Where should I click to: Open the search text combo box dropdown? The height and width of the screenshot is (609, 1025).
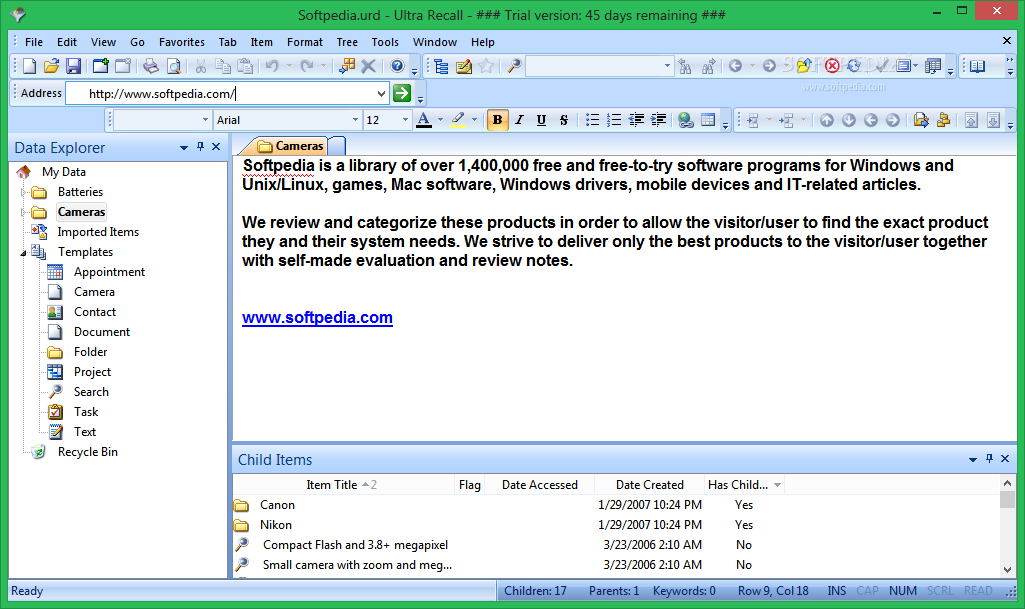pos(667,66)
